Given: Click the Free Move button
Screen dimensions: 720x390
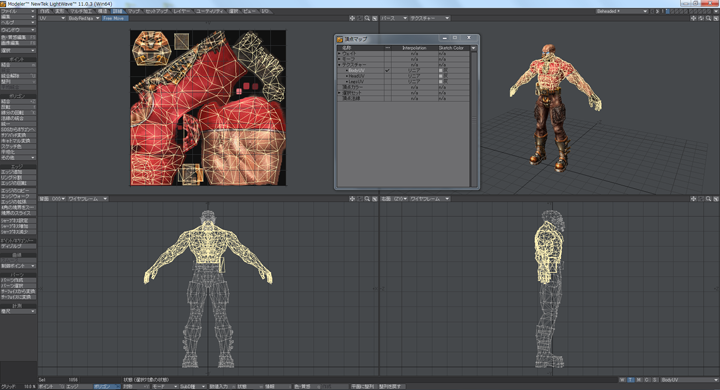Looking at the screenshot, I should click(x=115, y=18).
